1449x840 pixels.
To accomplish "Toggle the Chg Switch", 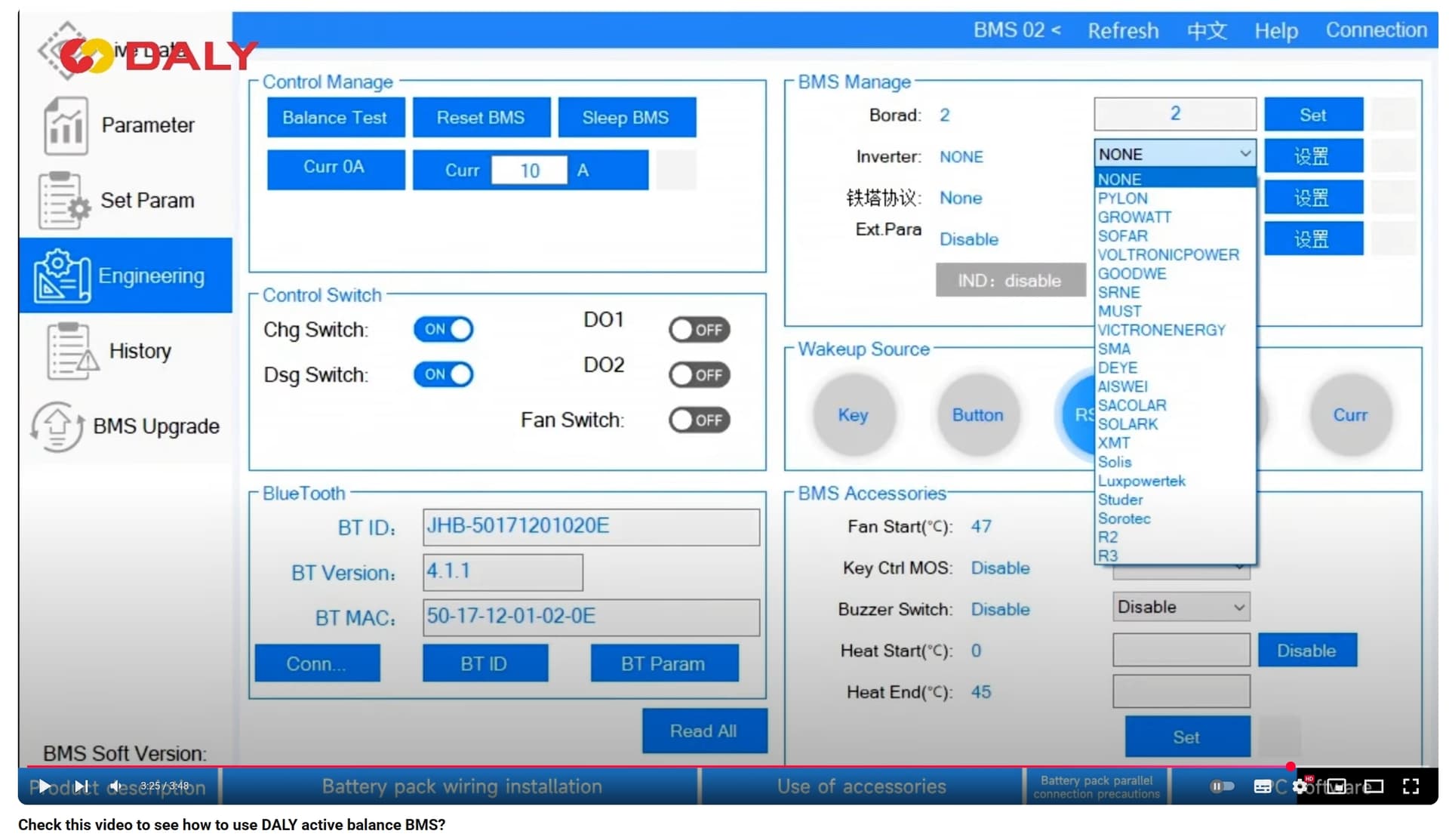I will (x=443, y=330).
